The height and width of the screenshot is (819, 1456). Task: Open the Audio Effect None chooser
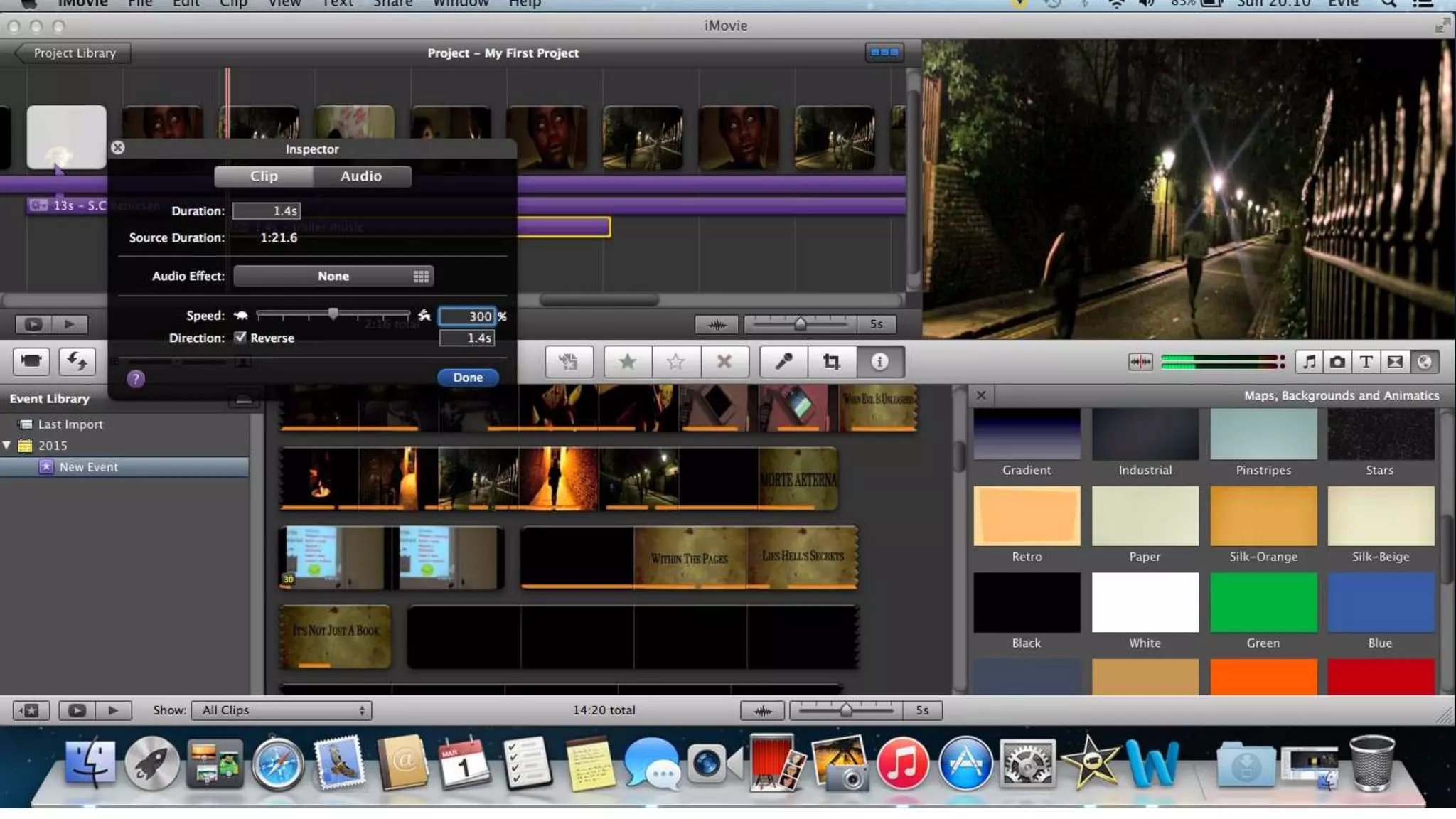(x=333, y=276)
